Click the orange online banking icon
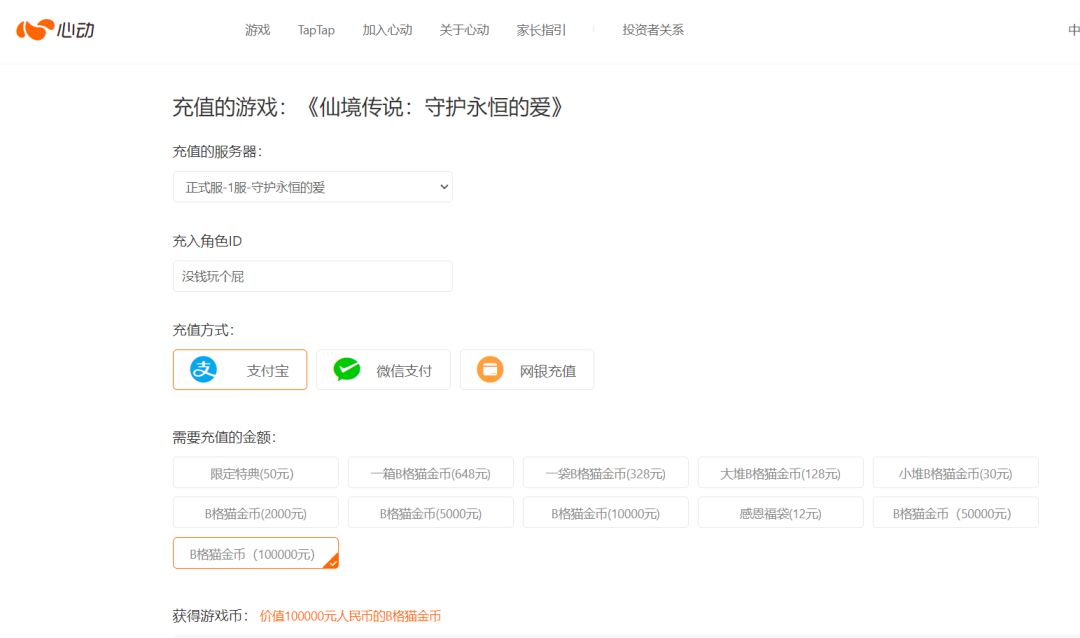The width and height of the screenshot is (1080, 638). (x=490, y=370)
